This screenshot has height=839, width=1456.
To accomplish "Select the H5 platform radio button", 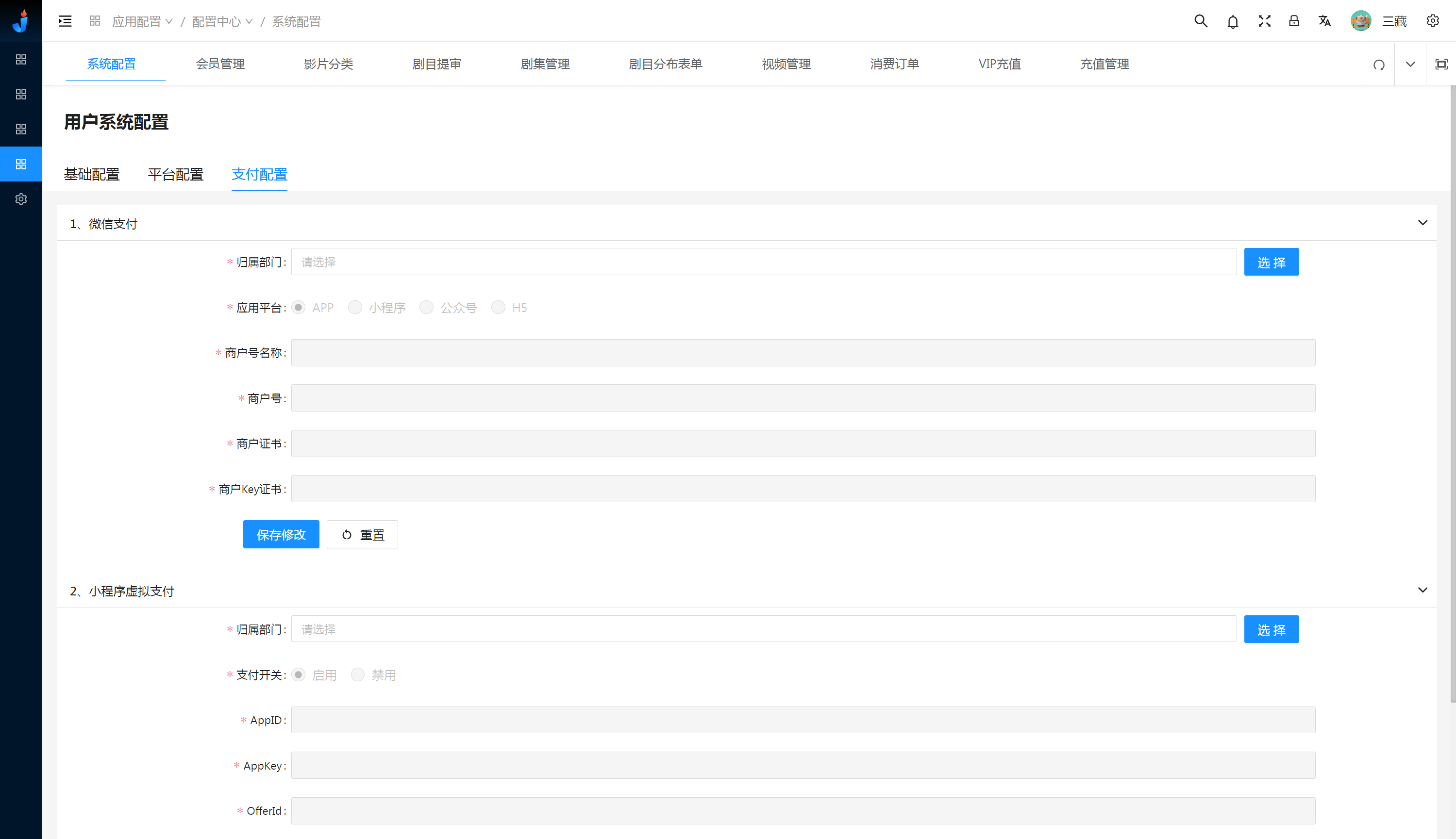I will 498,307.
